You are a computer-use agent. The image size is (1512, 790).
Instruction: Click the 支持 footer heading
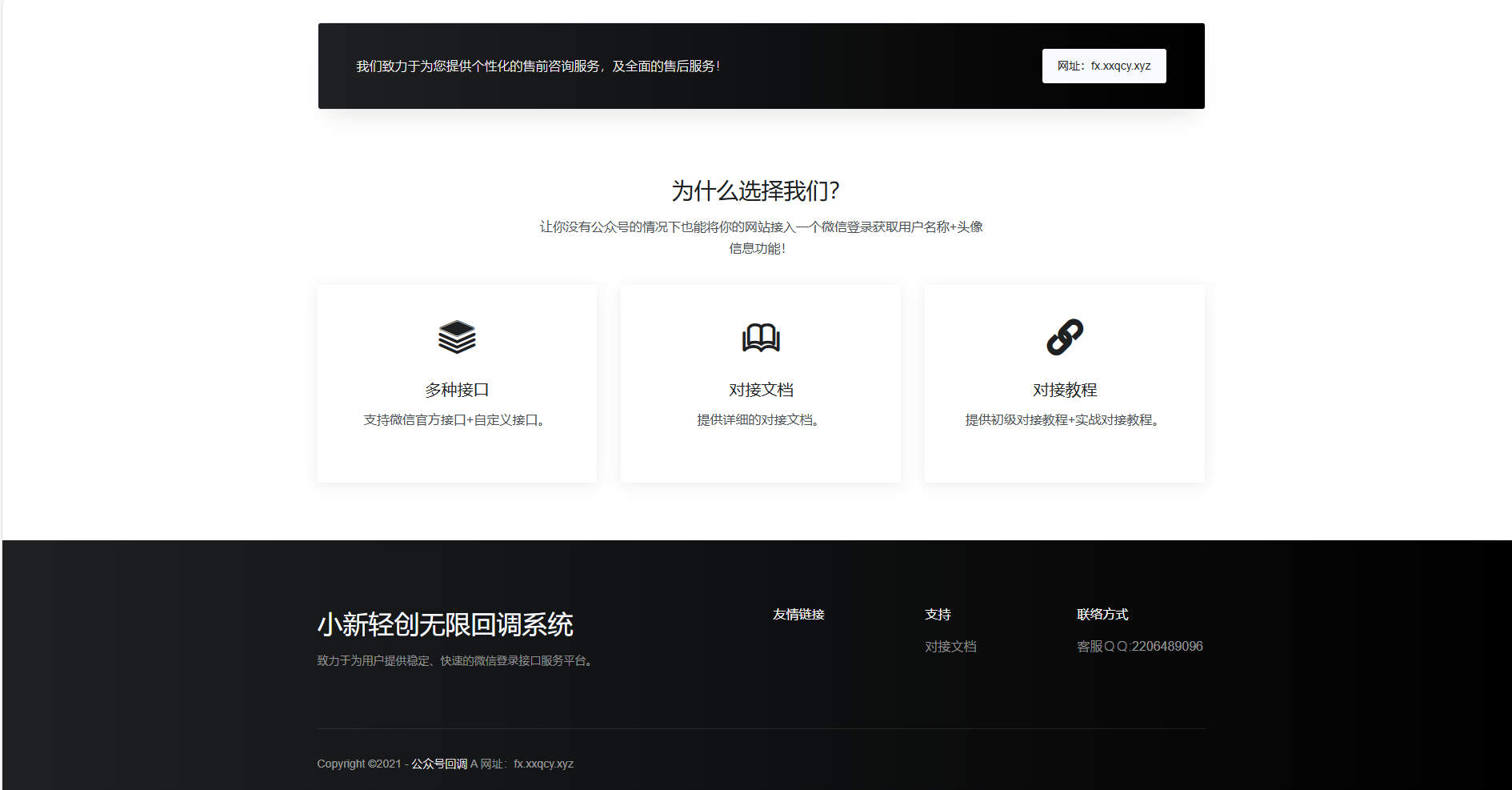pos(938,614)
